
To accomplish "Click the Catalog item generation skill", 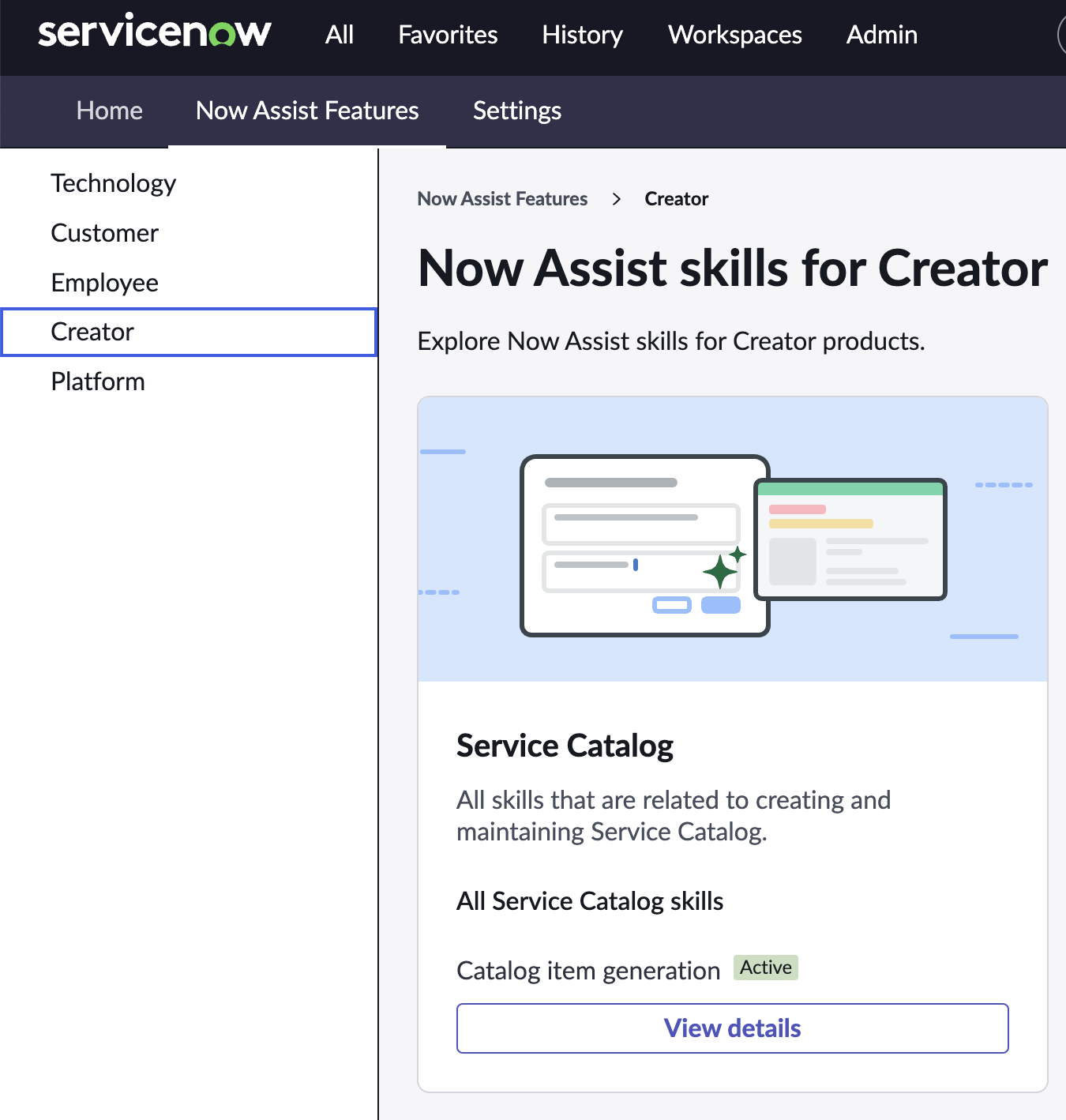I will [x=588, y=971].
